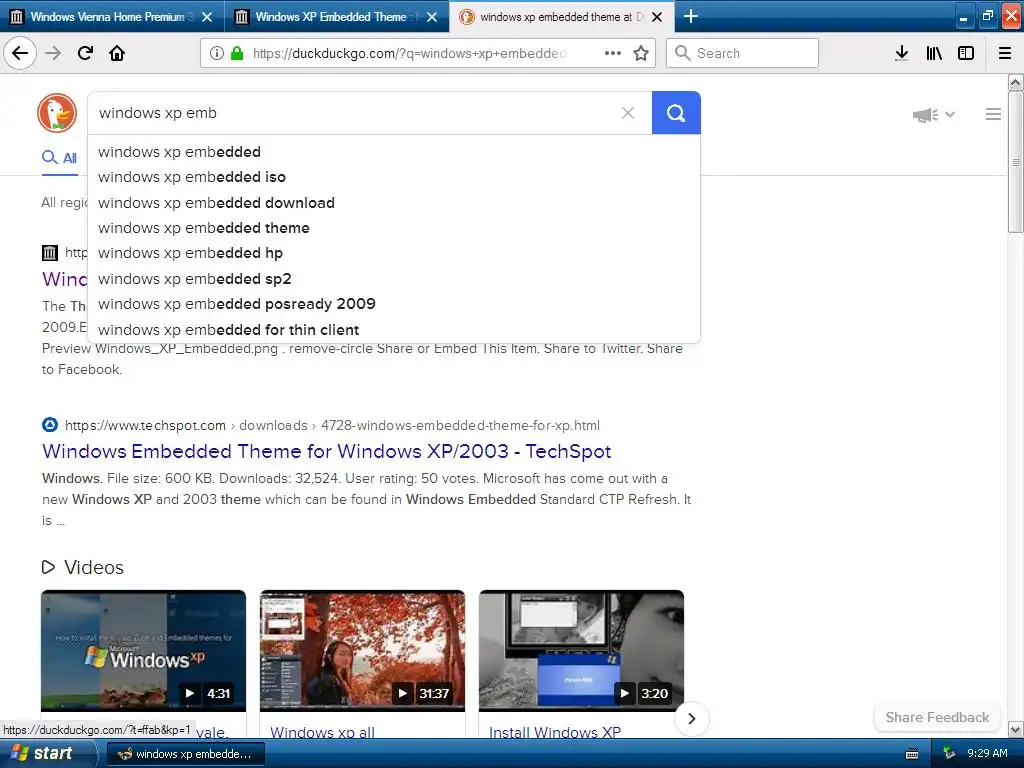The width and height of the screenshot is (1024, 768).
Task: Play the 31:37 video thumbnail
Action: 362,650
